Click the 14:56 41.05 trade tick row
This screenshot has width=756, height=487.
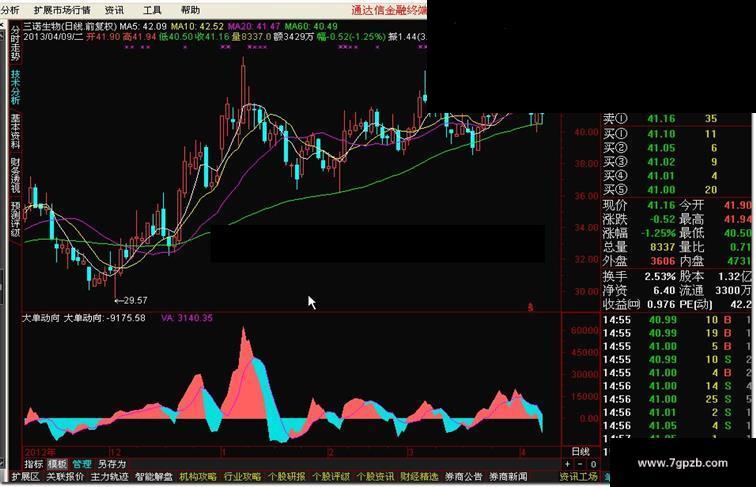tap(677, 426)
